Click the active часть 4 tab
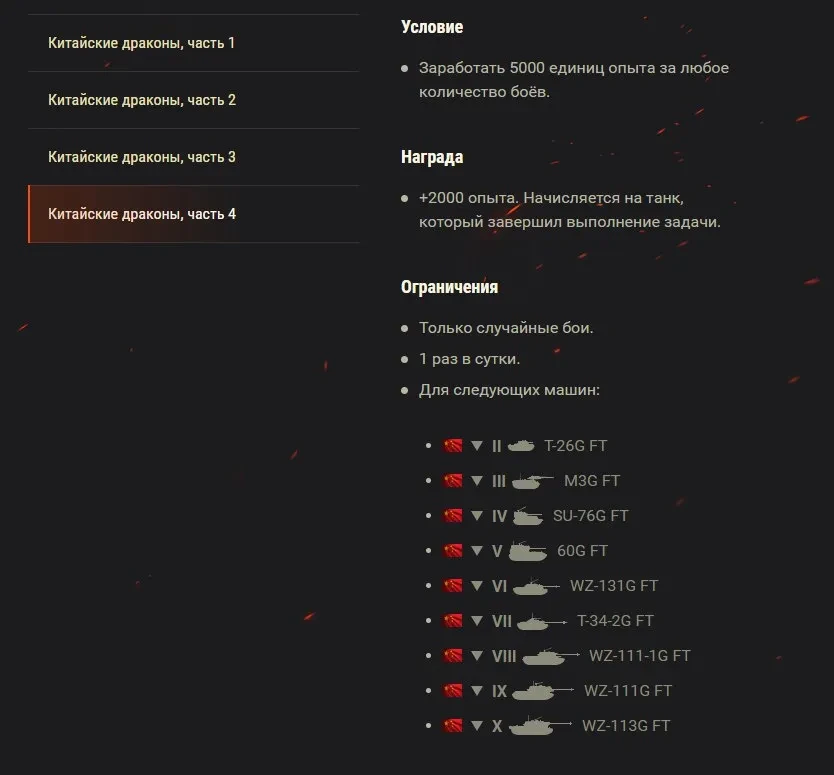The height and width of the screenshot is (775, 834). 194,214
